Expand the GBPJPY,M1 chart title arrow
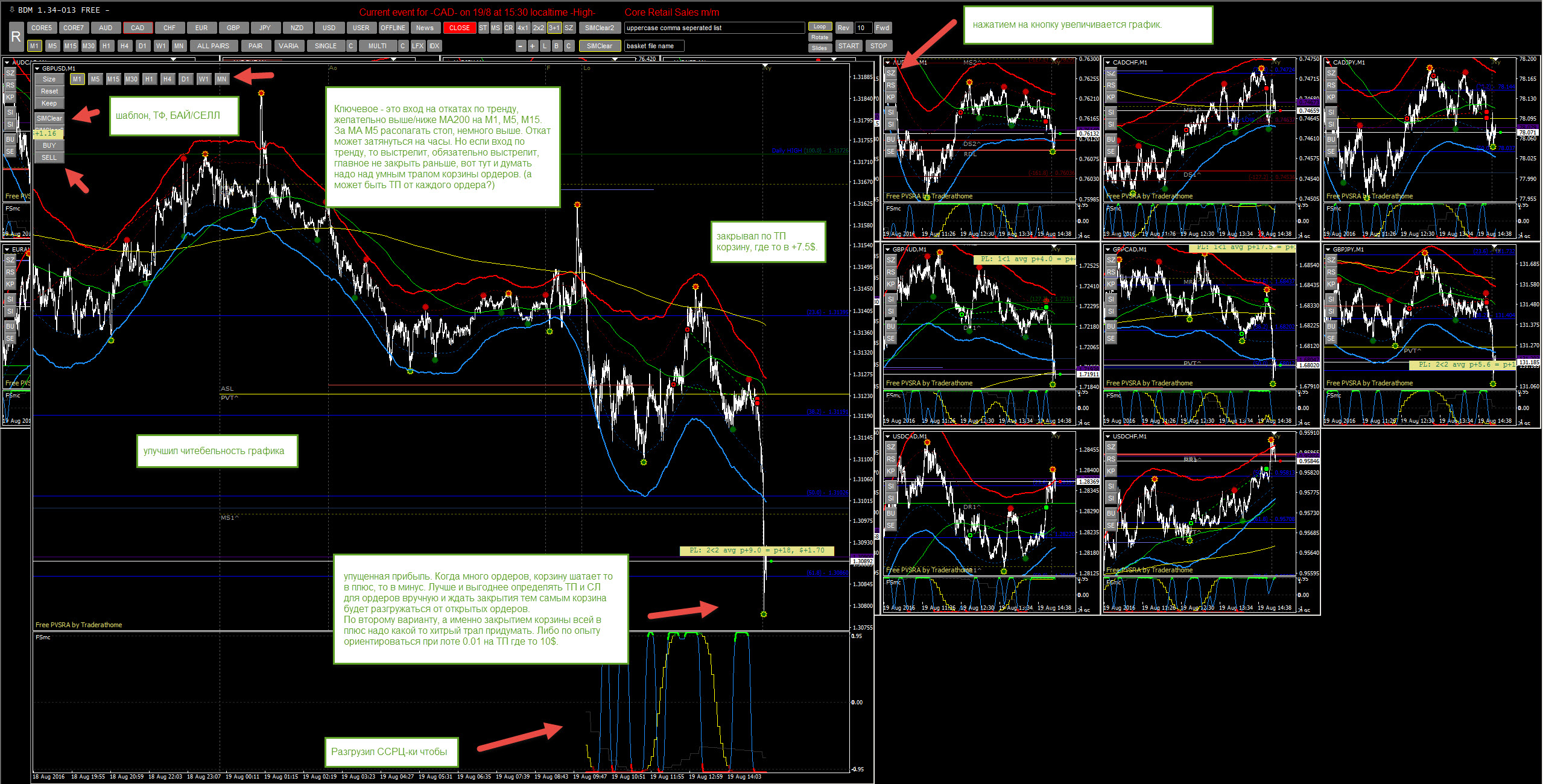 tap(1328, 250)
